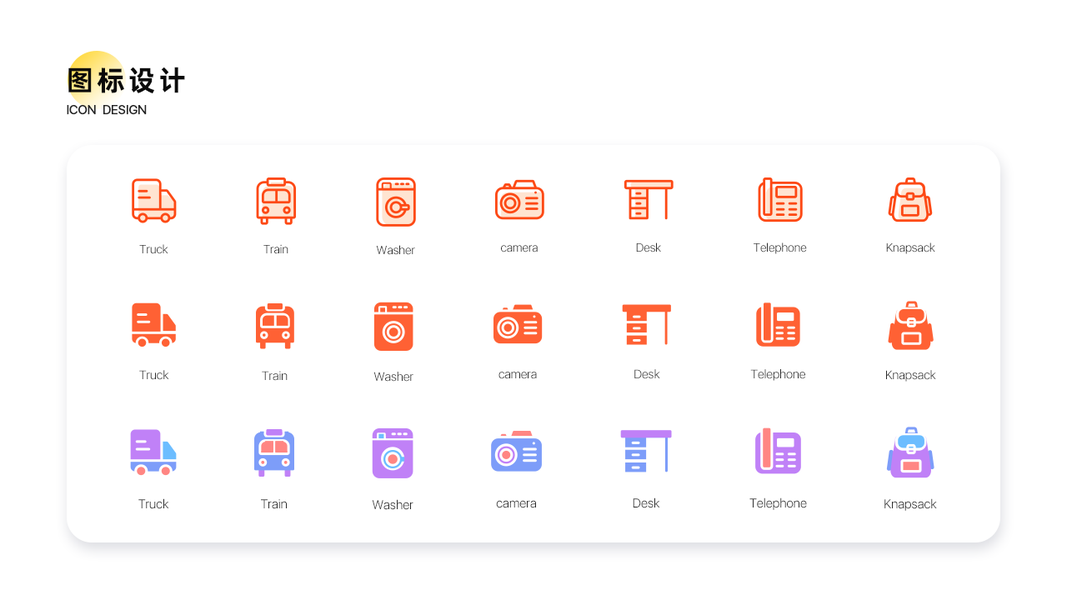Pick the blue multicolor camera icon

pyautogui.click(x=516, y=451)
